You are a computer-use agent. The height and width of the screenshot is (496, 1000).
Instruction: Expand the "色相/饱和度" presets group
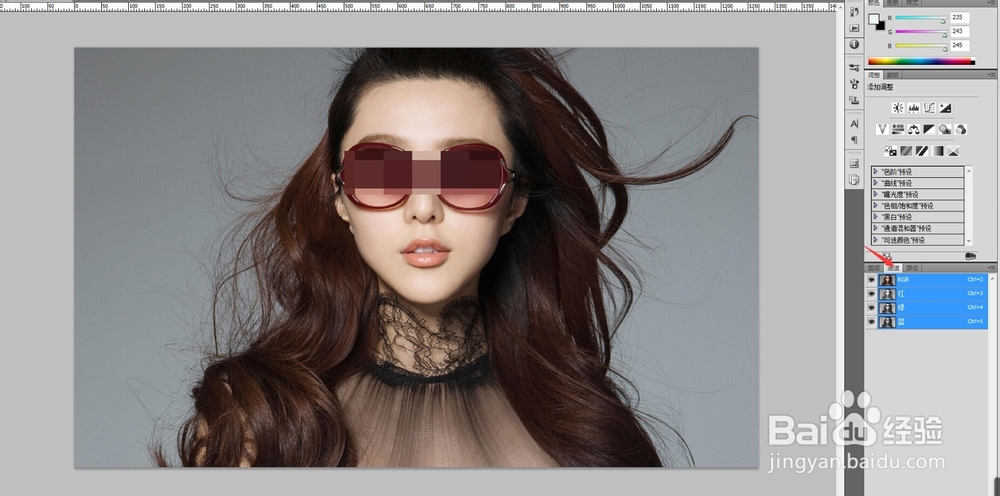876,205
